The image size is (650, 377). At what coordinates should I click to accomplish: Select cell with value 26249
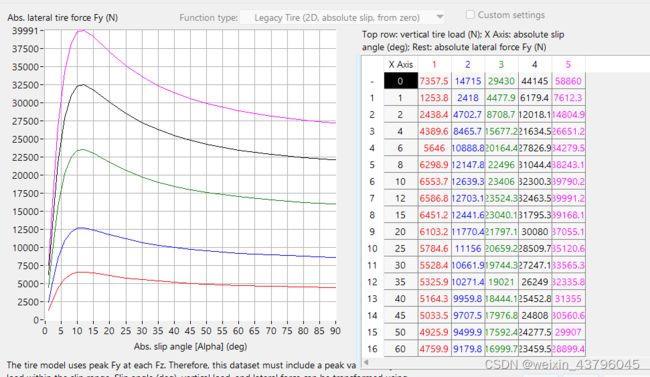click(x=535, y=282)
